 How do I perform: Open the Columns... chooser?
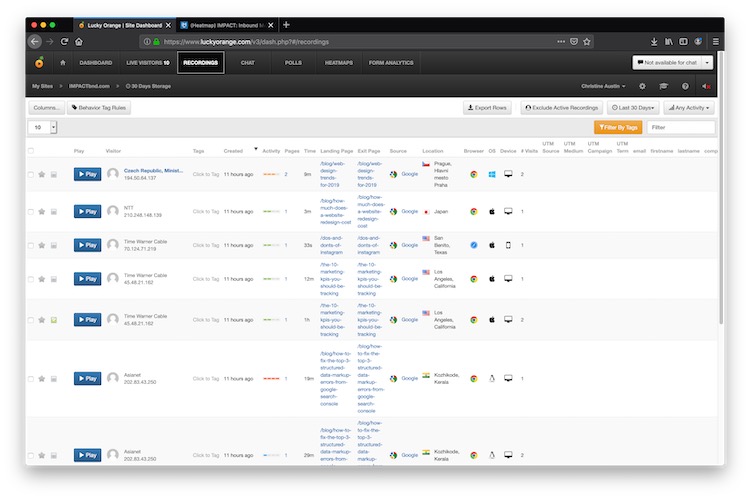[46, 108]
